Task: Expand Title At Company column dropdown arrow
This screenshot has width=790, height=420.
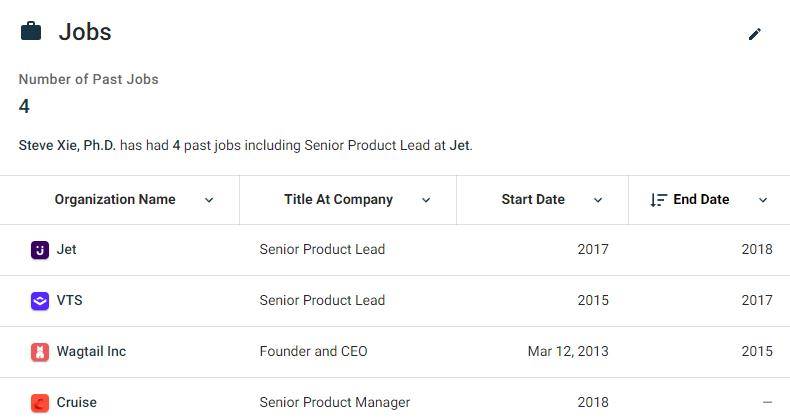Action: pos(426,200)
